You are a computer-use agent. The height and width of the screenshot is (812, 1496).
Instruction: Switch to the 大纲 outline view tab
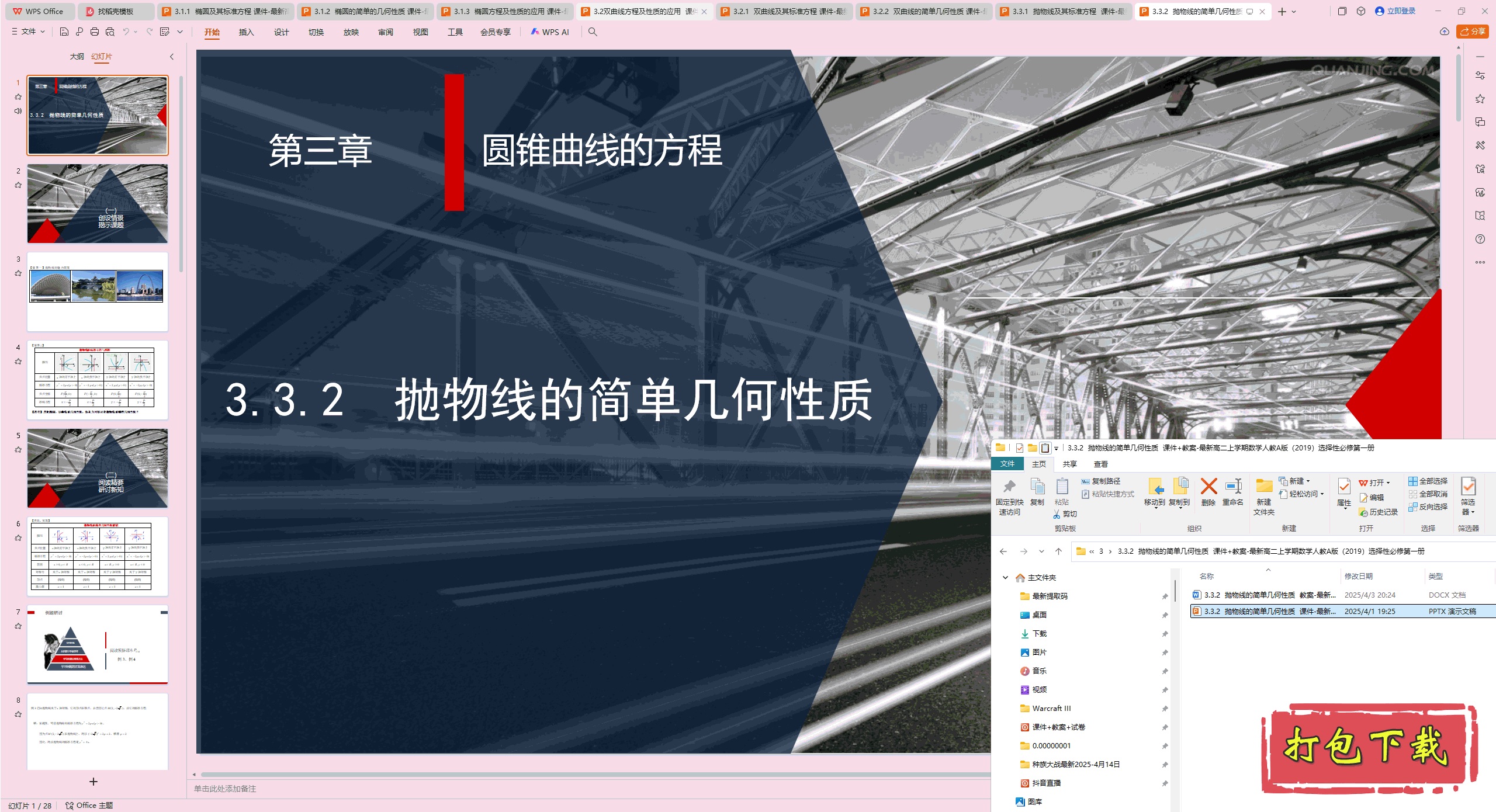pyautogui.click(x=77, y=57)
